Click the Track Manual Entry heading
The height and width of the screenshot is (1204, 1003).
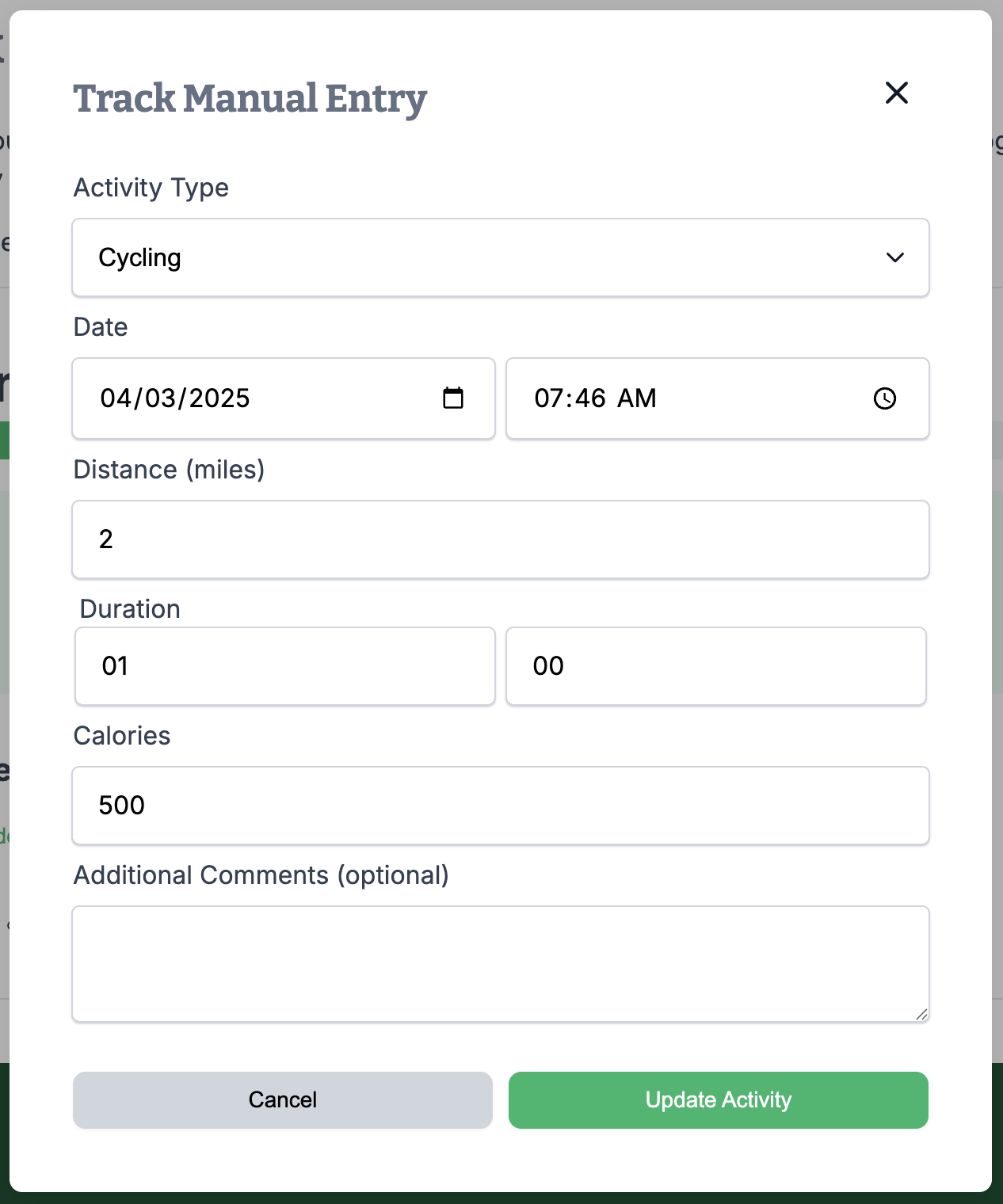250,98
